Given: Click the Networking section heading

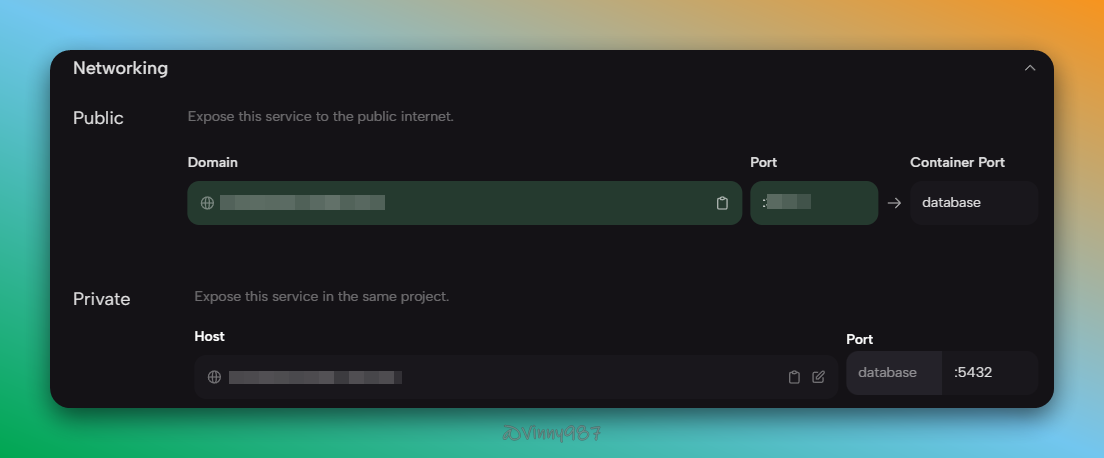Looking at the screenshot, I should 120,68.
